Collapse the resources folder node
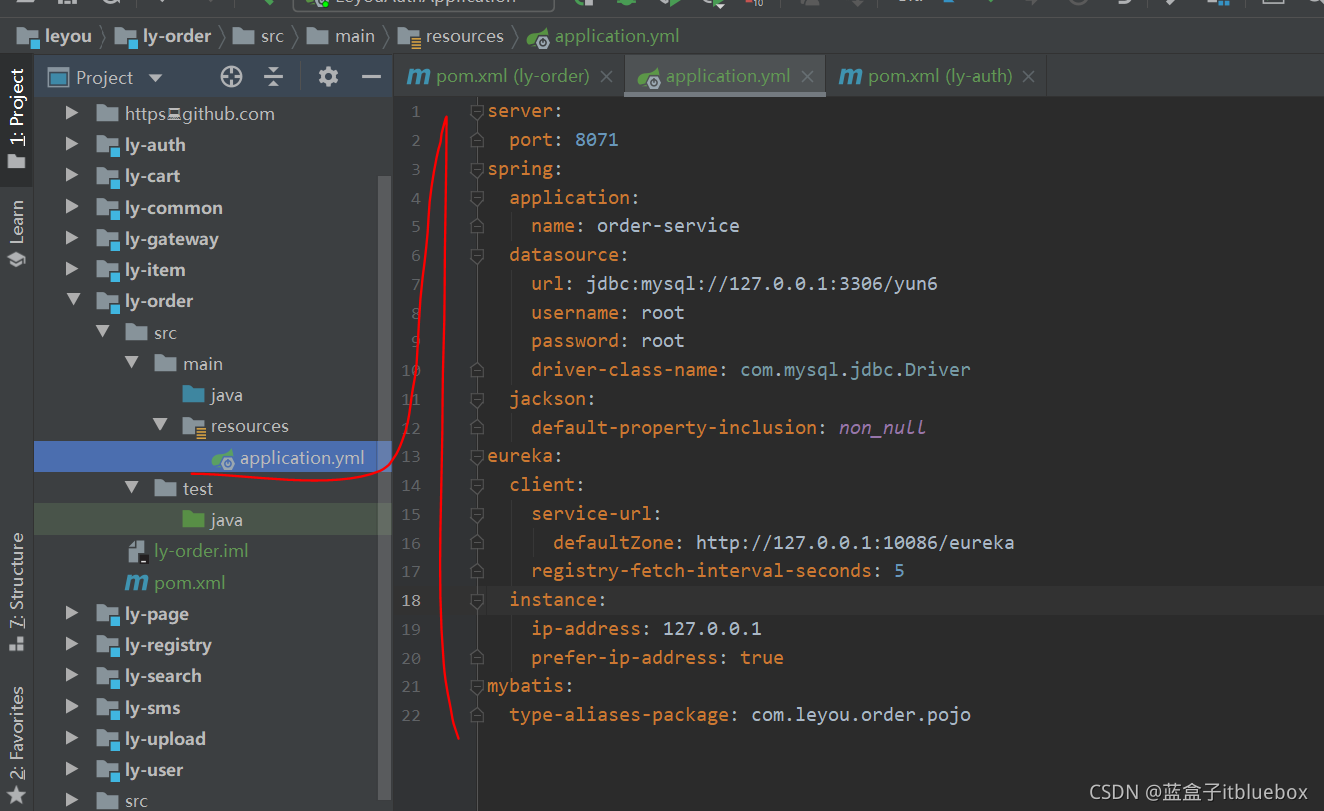Screen dimensions: 1324x811 (x=160, y=426)
